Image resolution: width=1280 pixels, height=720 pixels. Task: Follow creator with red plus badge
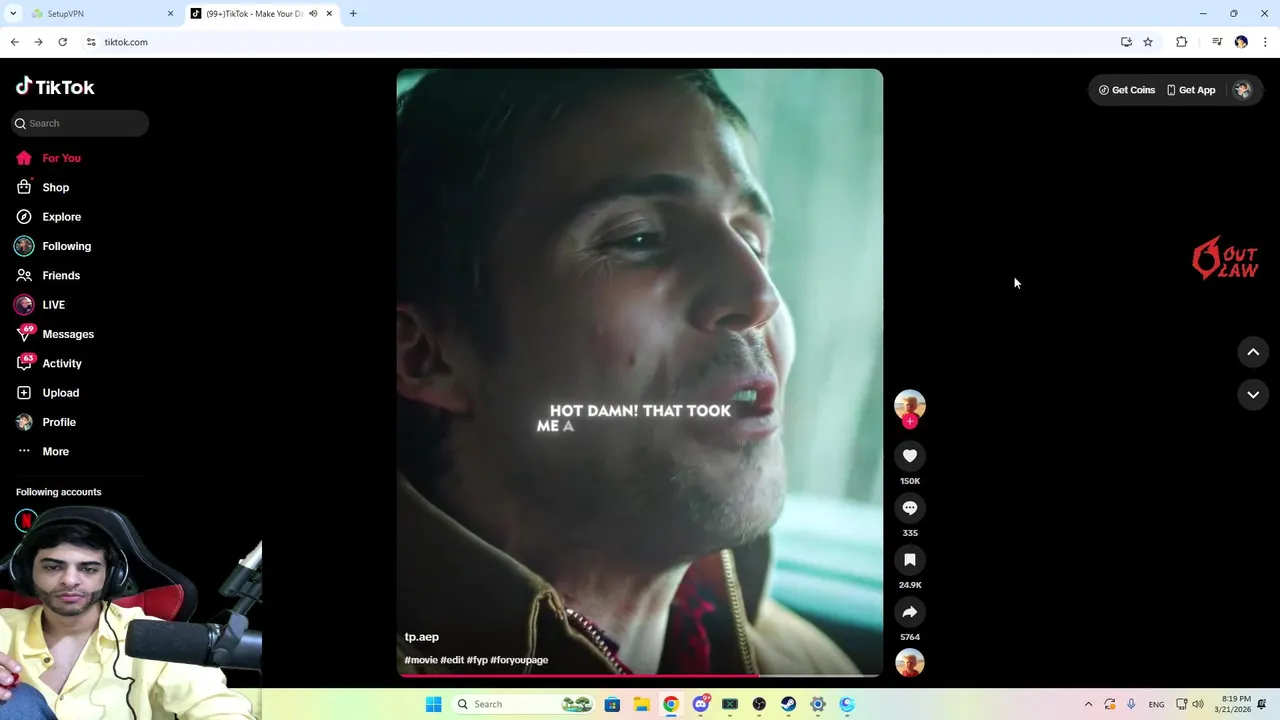coord(910,422)
